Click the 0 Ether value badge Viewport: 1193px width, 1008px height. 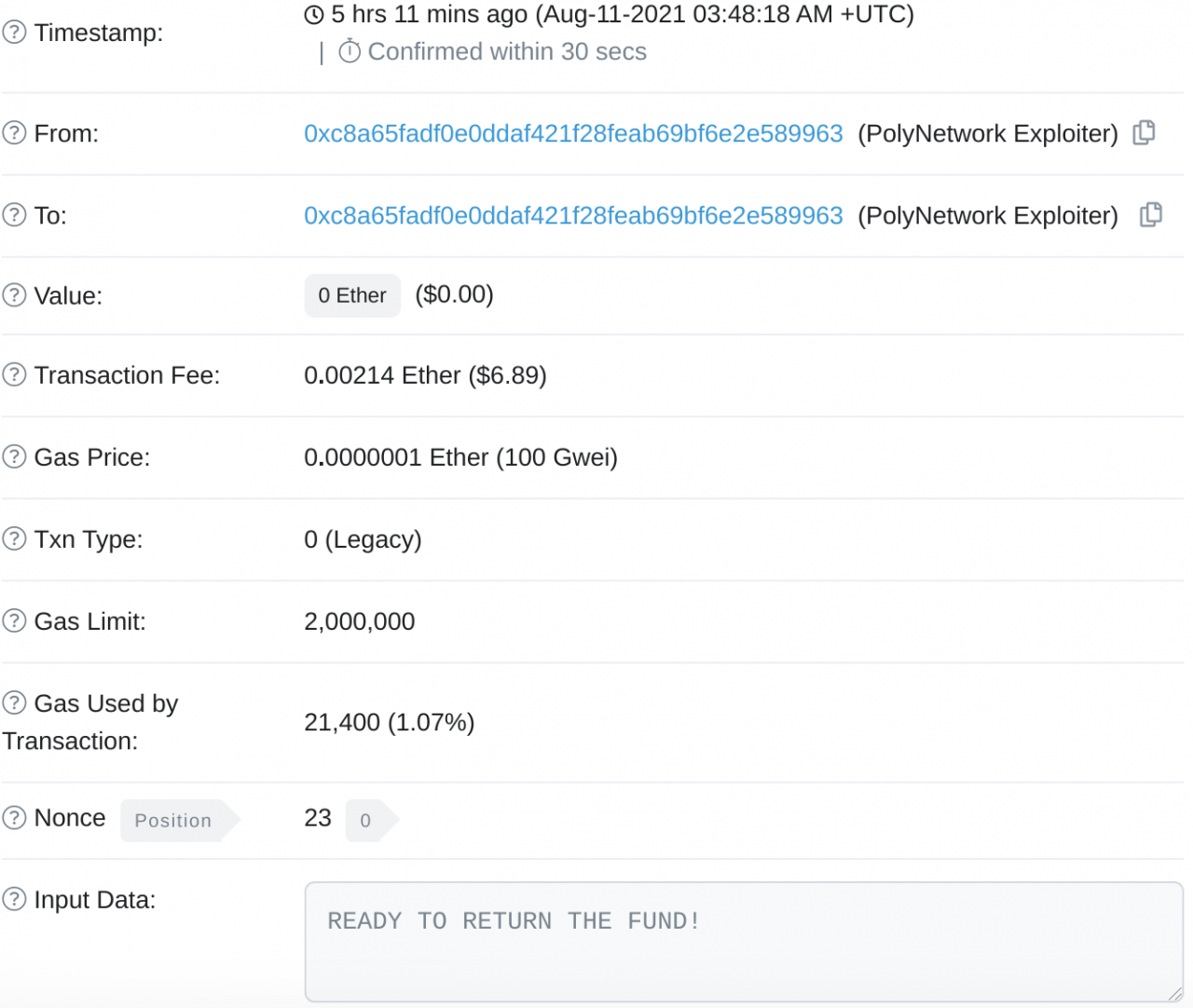[x=352, y=295]
